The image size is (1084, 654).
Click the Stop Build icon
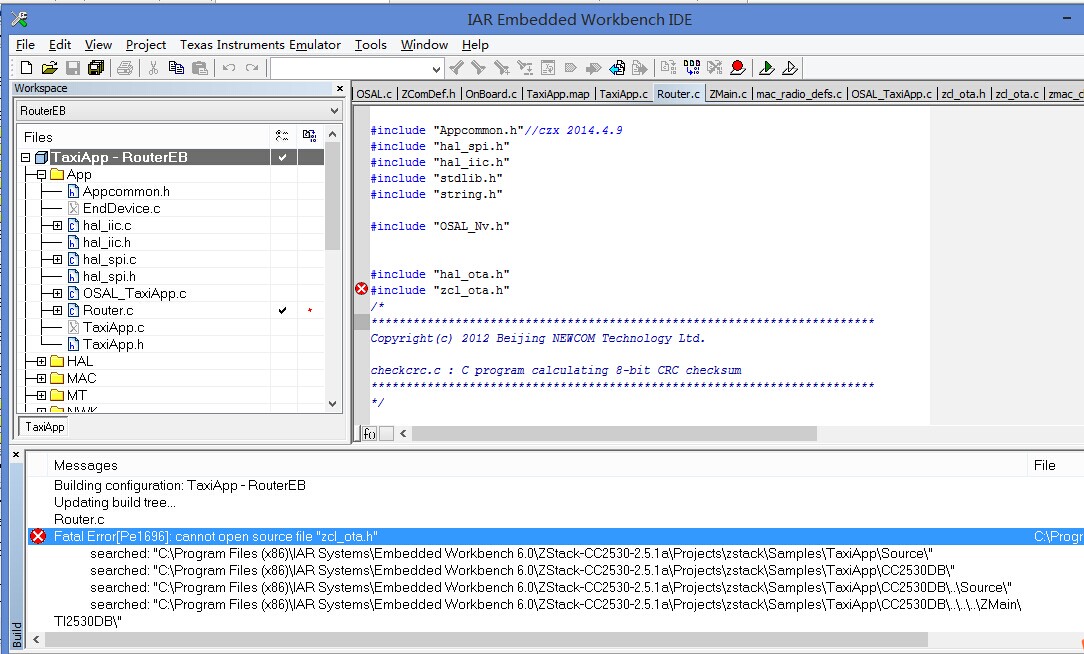pyautogui.click(x=714, y=68)
